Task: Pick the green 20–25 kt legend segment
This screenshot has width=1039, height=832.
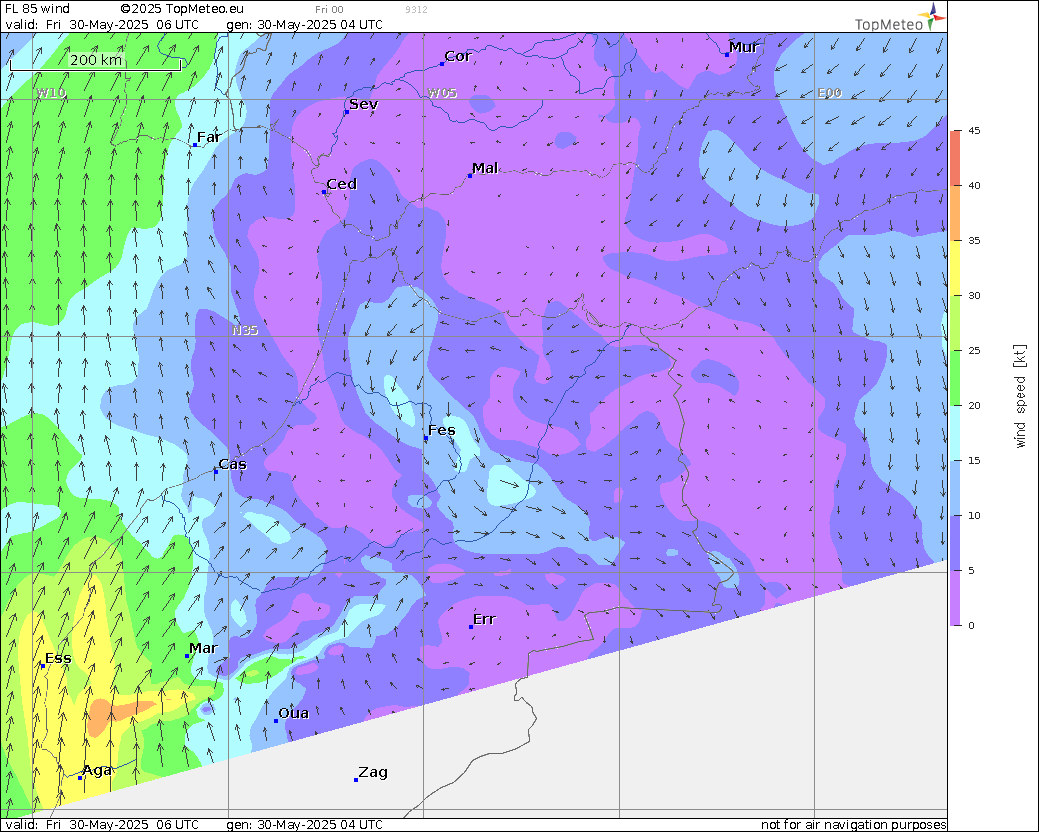Action: click(956, 378)
